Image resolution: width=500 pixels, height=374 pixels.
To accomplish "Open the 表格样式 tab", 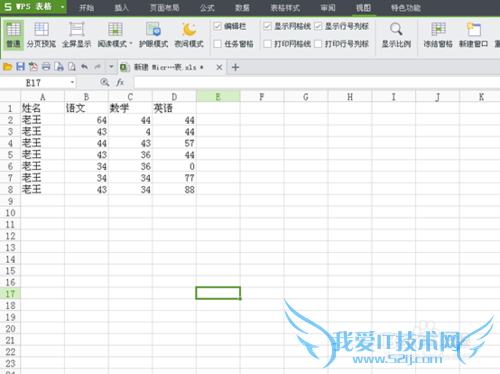I will pos(285,8).
